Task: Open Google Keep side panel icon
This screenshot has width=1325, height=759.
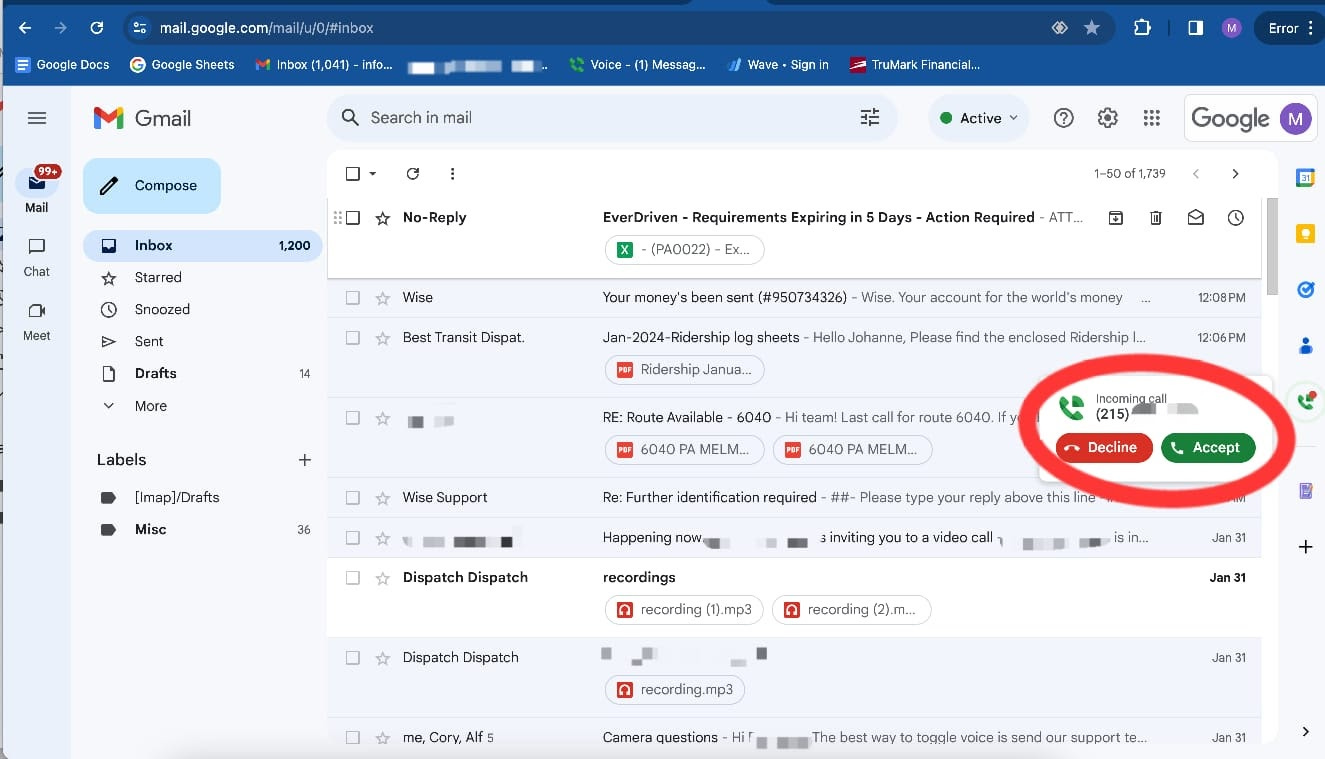Action: tap(1305, 234)
